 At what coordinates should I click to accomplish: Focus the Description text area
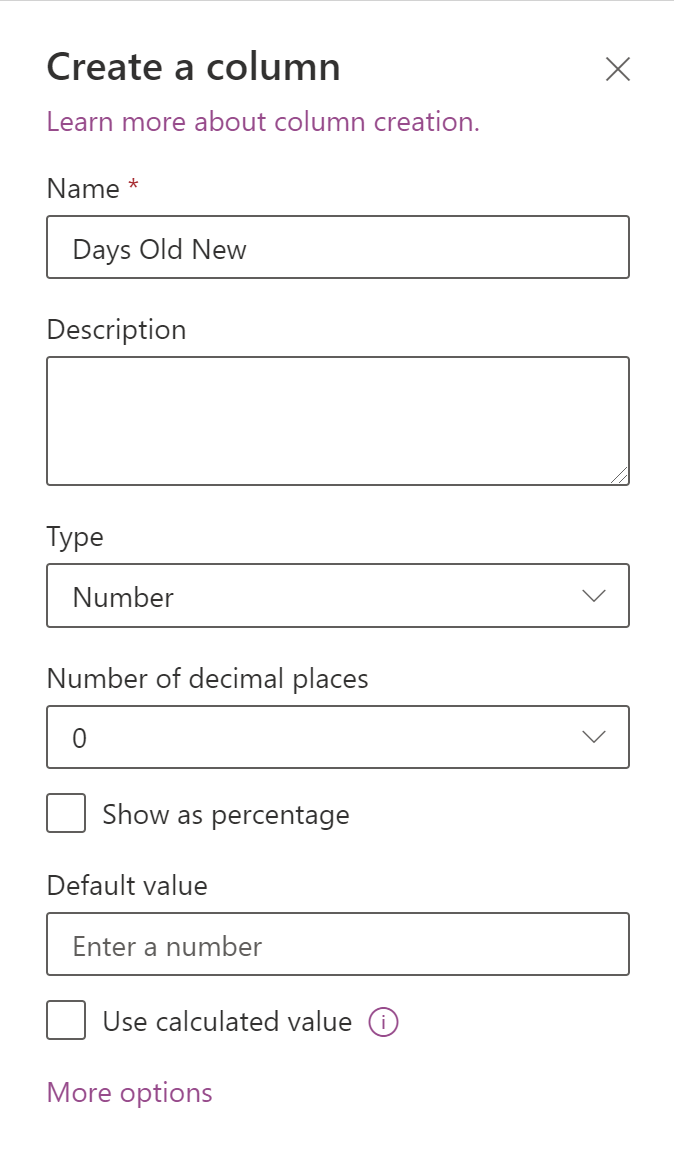(337, 421)
